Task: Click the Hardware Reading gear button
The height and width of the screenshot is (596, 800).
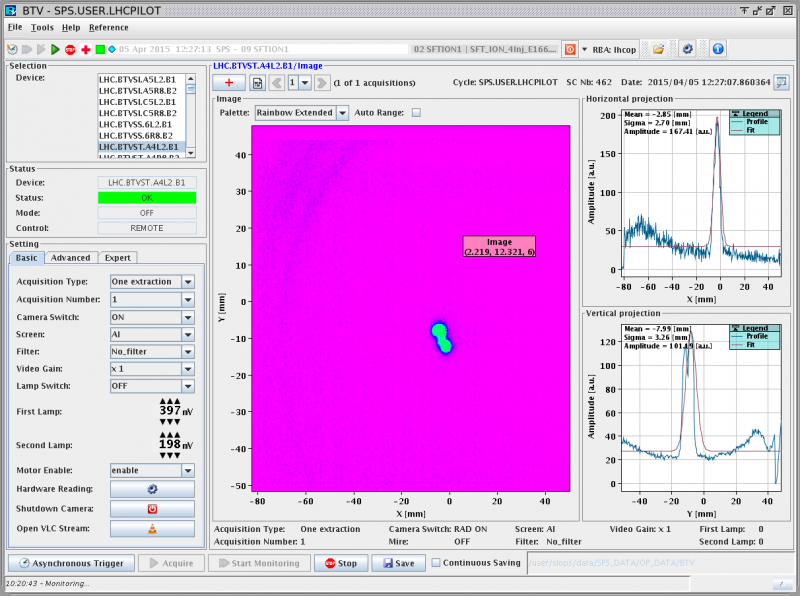Action: (x=153, y=489)
